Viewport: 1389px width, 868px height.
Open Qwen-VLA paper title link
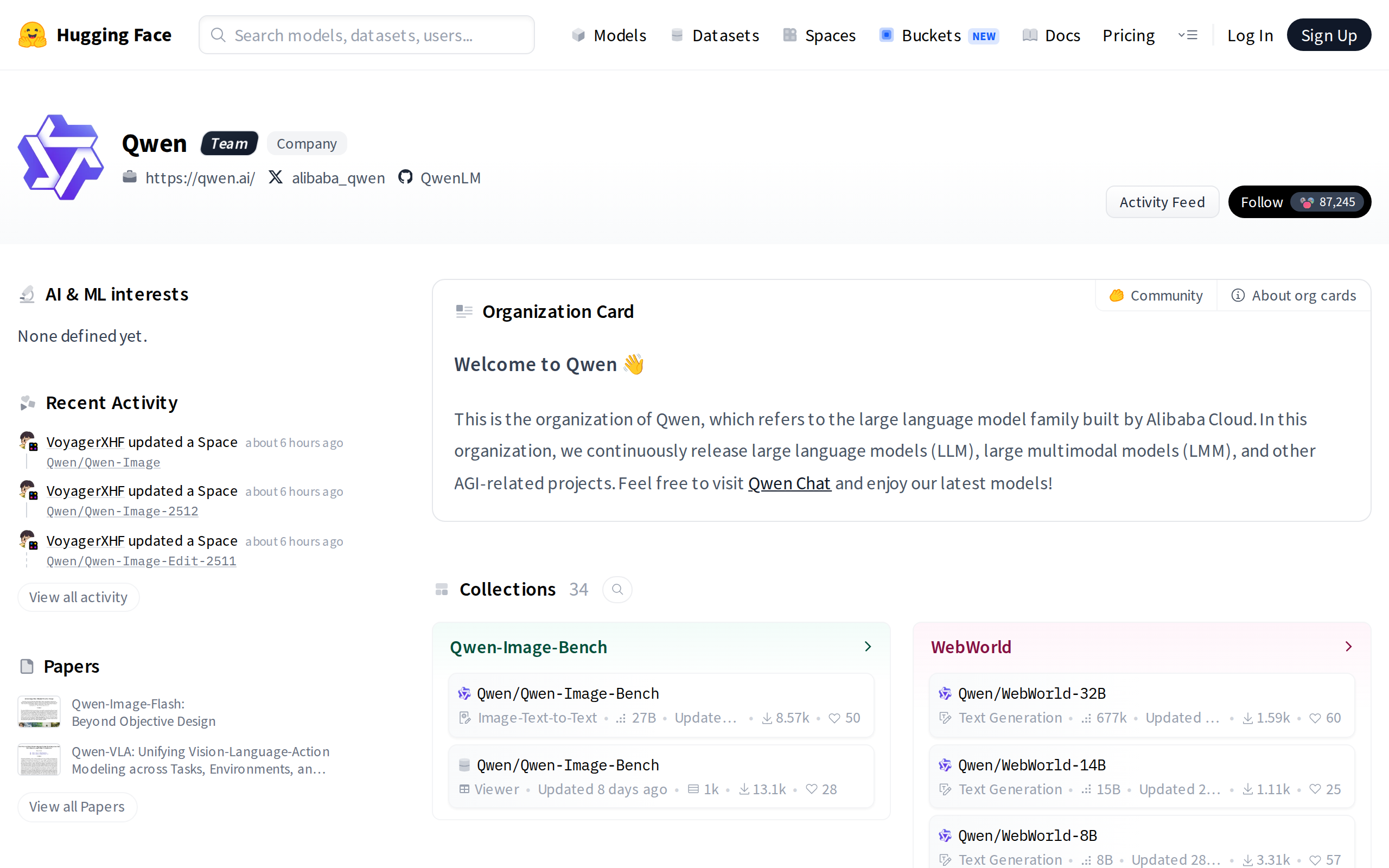click(201, 760)
